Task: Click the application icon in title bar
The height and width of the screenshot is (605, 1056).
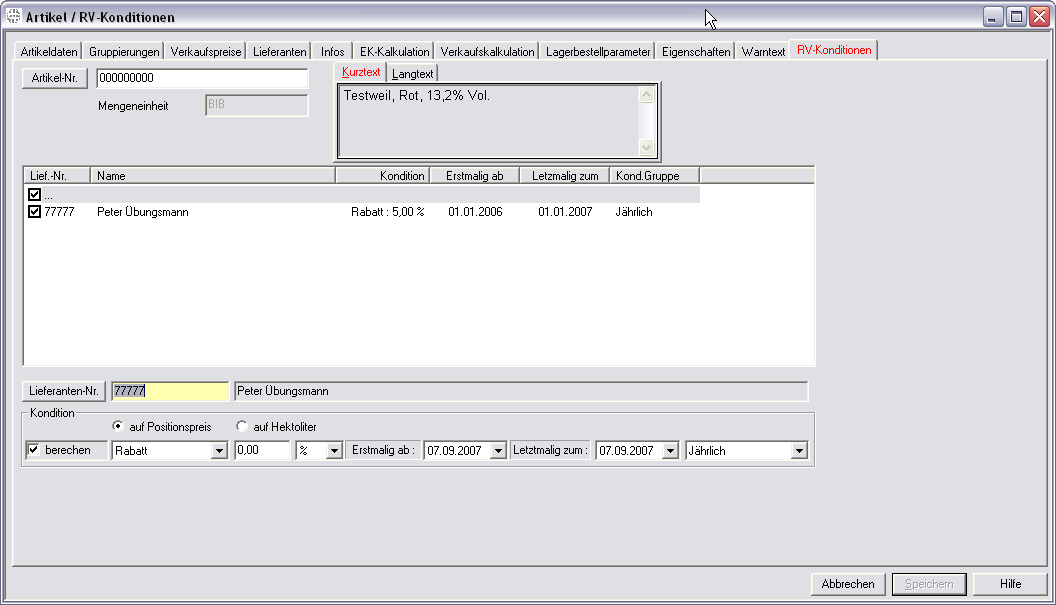Action: coord(13,17)
